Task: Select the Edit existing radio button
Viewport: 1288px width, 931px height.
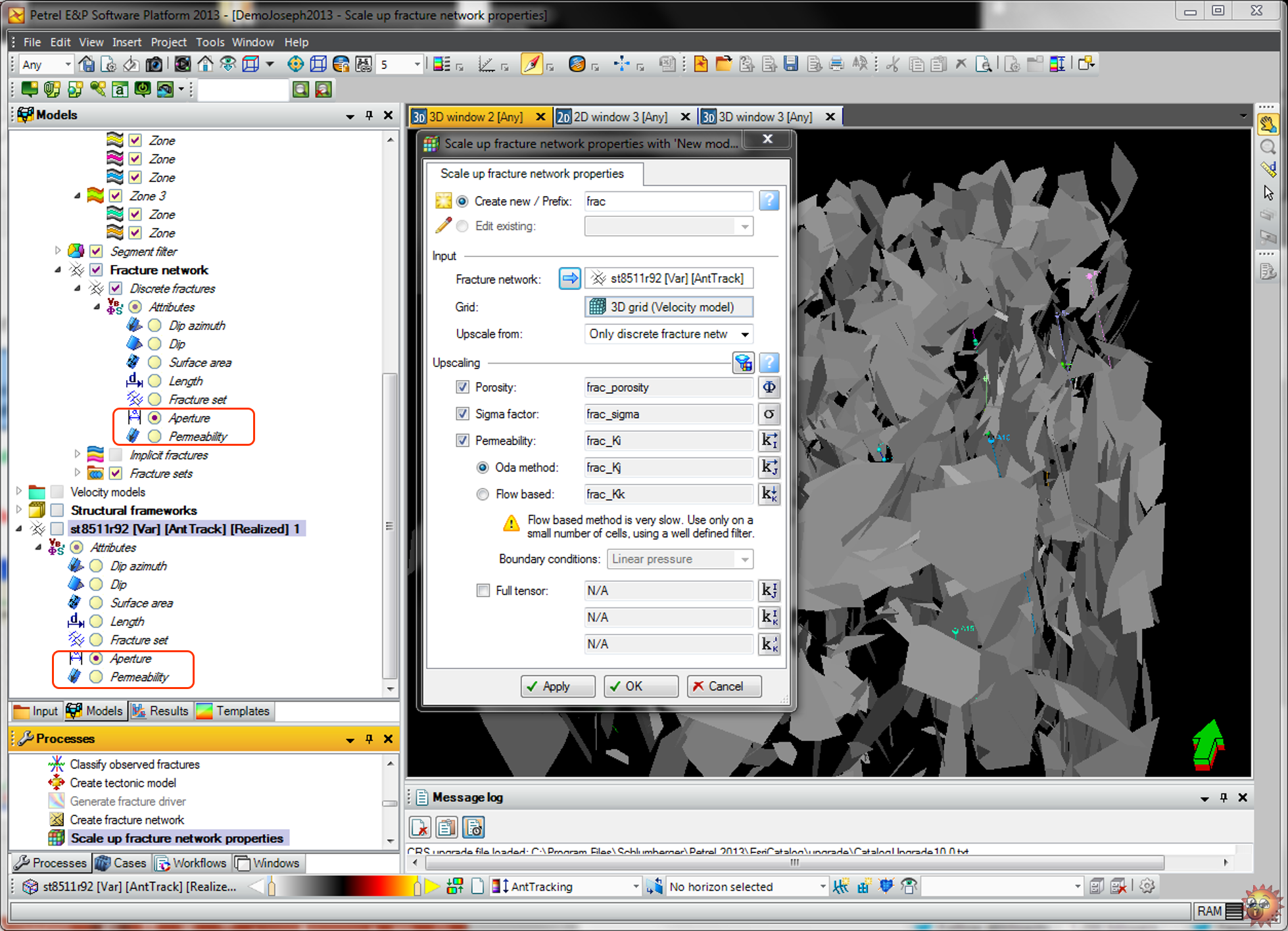Action: pos(462,226)
